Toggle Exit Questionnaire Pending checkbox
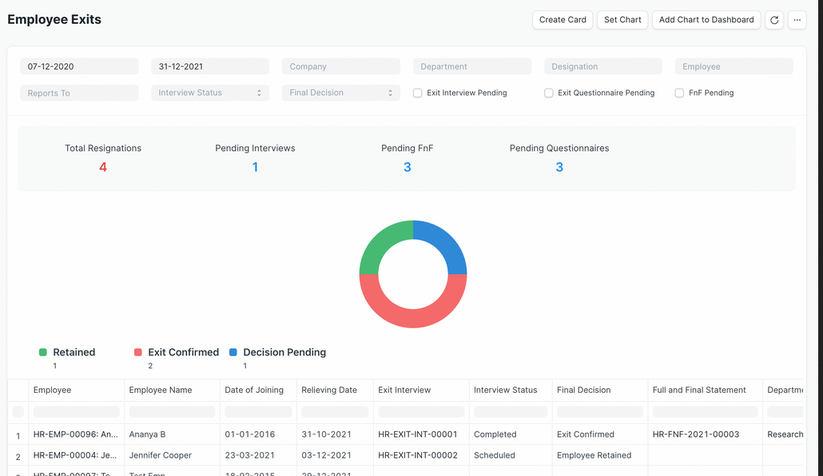The image size is (823, 476). [549, 93]
